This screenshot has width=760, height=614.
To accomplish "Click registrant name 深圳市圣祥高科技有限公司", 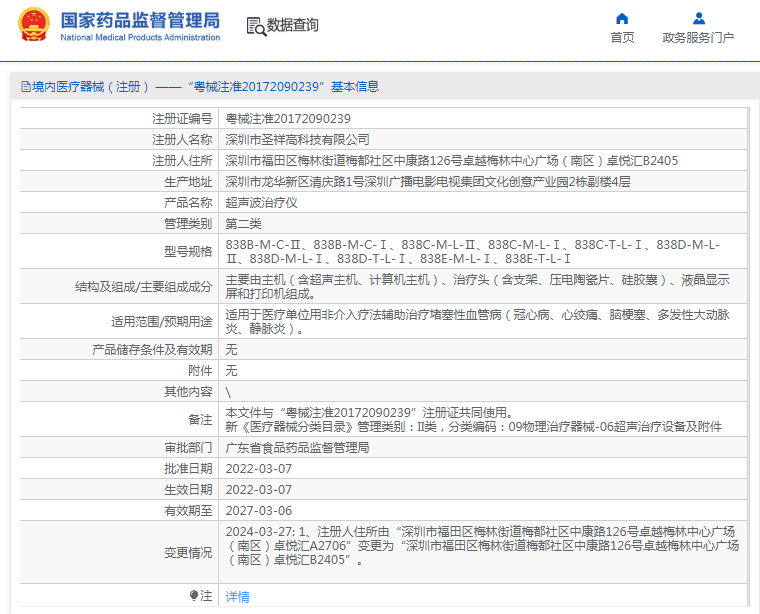I will 297,139.
